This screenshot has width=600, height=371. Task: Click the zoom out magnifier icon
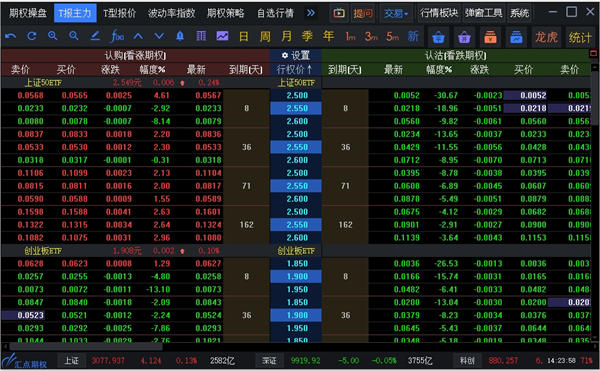74,36
